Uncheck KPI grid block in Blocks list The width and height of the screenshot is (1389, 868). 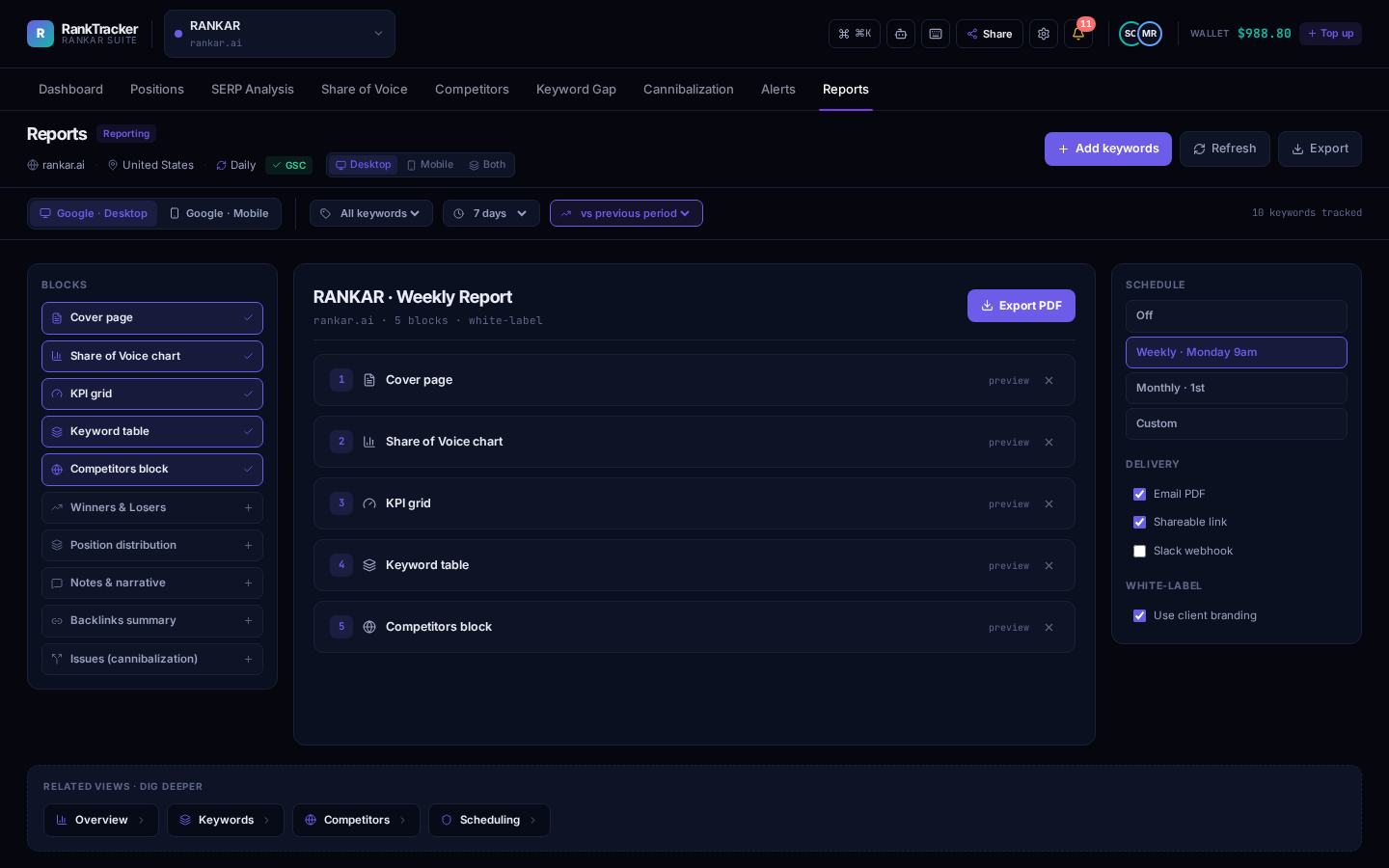coord(152,393)
